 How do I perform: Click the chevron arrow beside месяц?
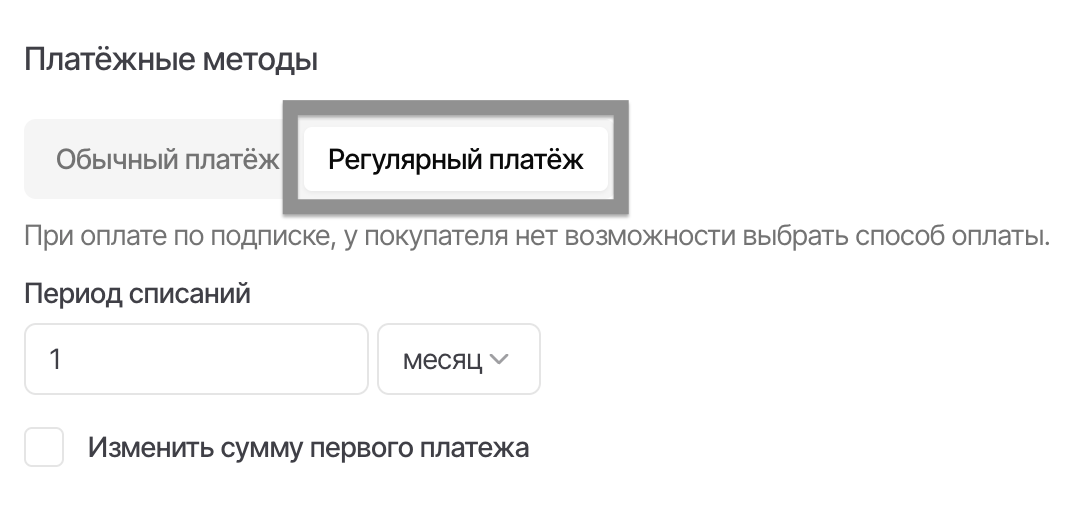(x=499, y=359)
